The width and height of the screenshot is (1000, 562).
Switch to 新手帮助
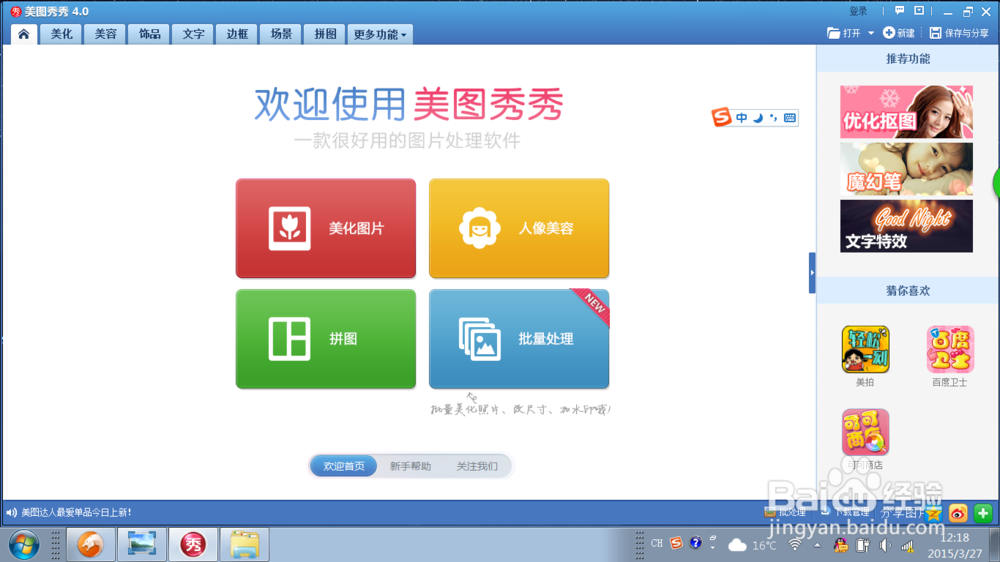(410, 466)
